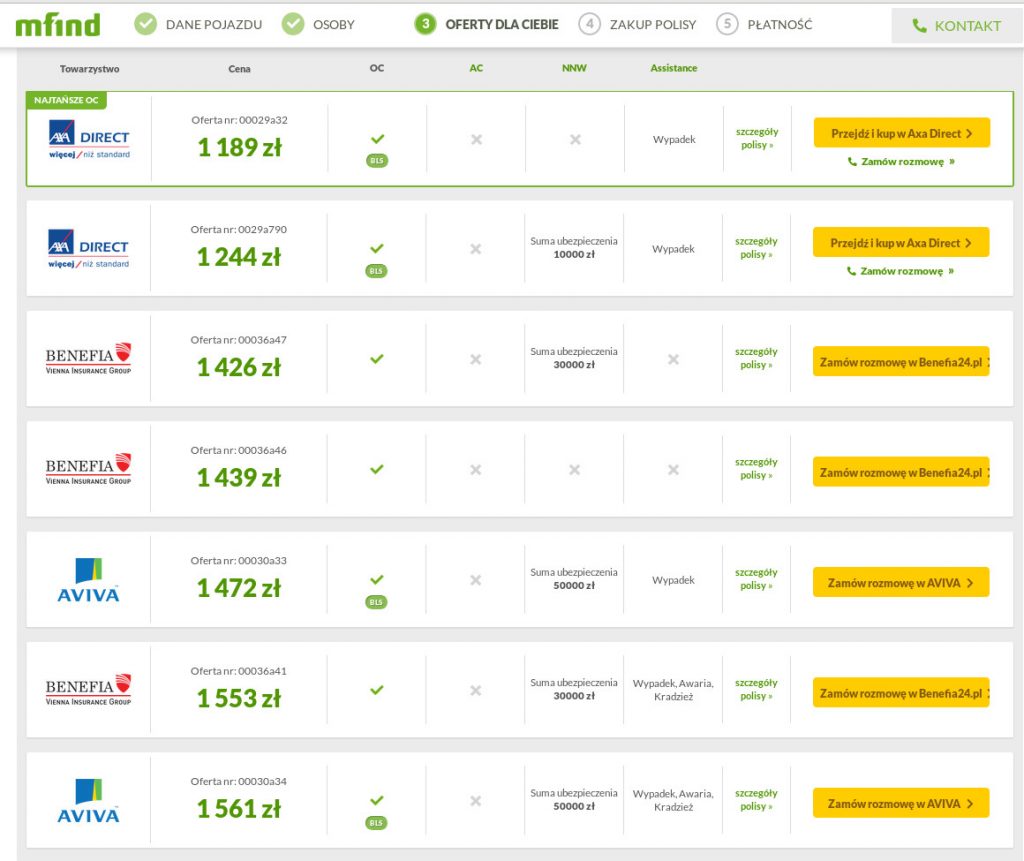This screenshot has height=861, width=1024.
Task: Click AC cross on 1 561 zł offer
Action: click(476, 801)
